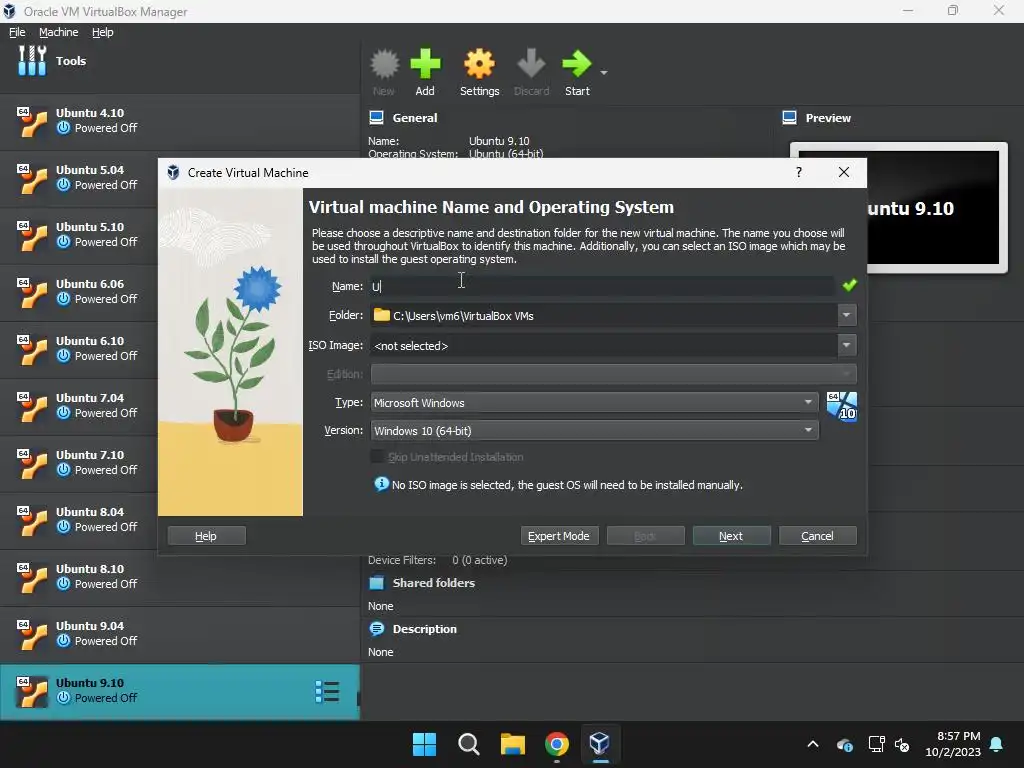Open Settings from the toolbar
The height and width of the screenshot is (768, 1024).
click(x=479, y=72)
